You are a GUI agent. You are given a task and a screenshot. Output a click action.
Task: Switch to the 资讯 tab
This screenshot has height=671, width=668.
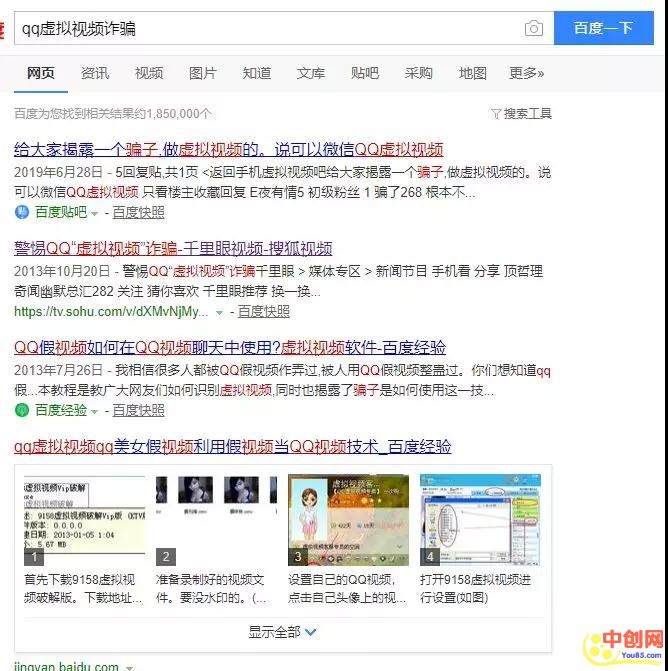[95, 73]
